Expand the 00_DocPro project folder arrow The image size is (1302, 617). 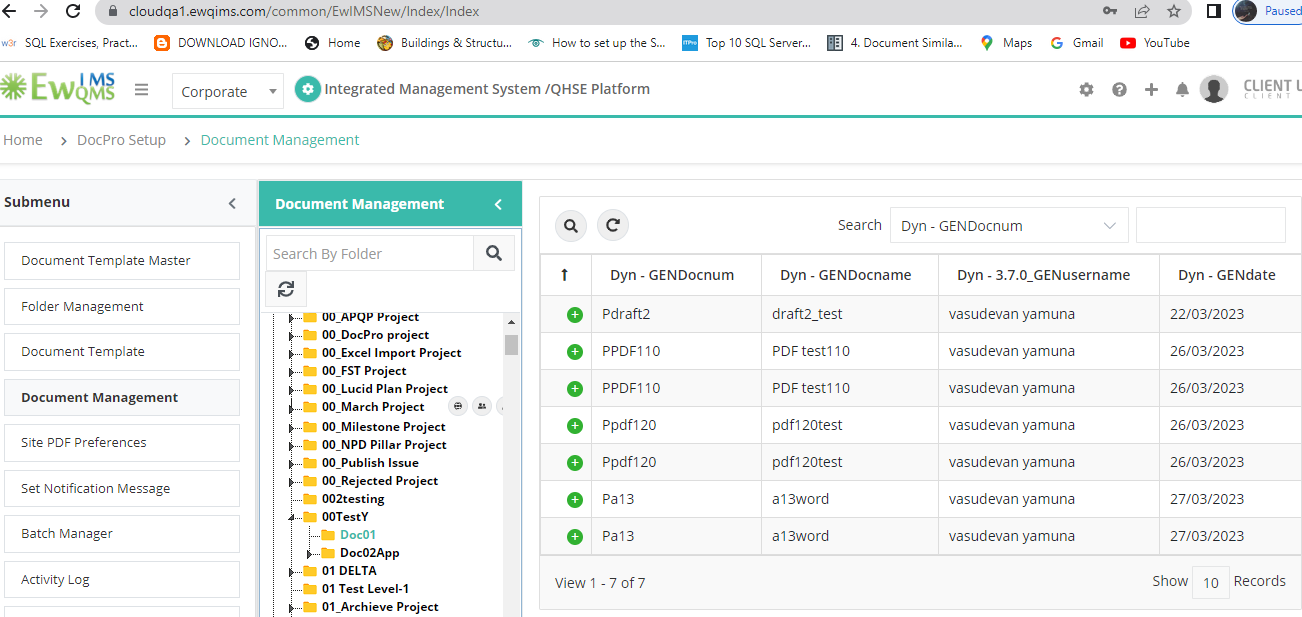click(292, 336)
